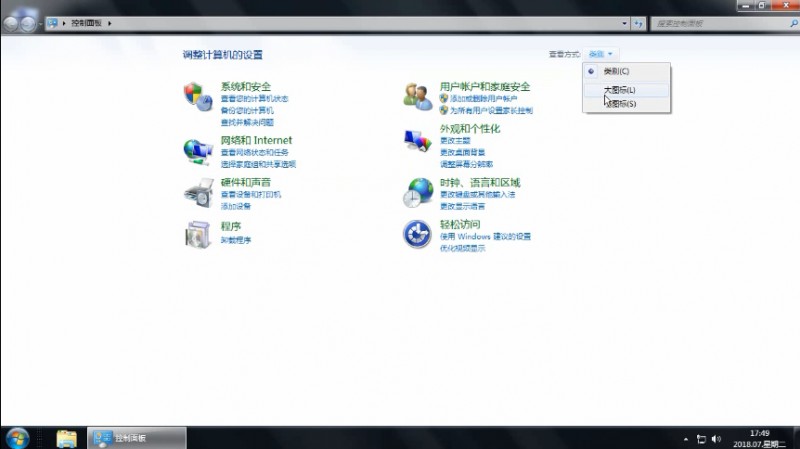Open the User Accounts (用户帐户) people icon
Image resolution: width=800 pixels, height=449 pixels.
(x=418, y=96)
